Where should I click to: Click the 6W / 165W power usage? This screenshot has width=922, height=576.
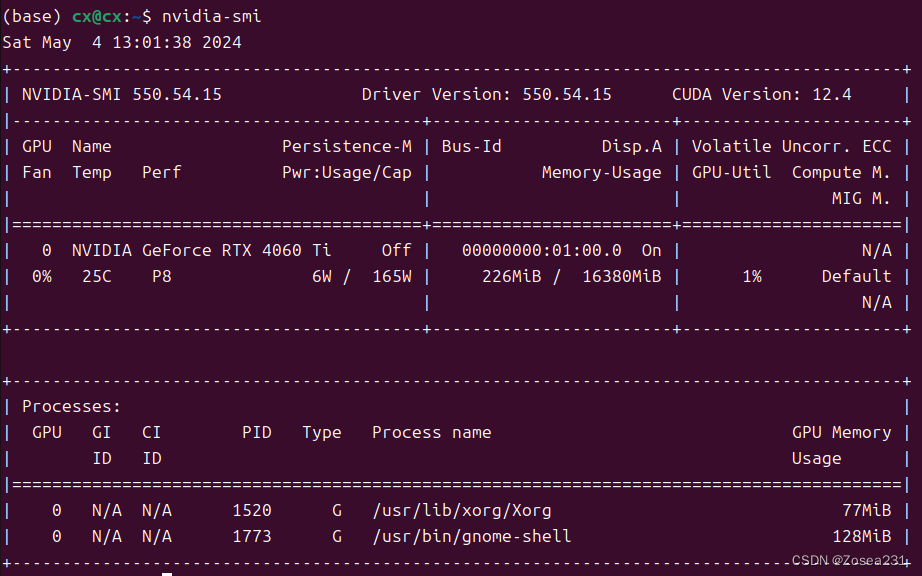point(361,276)
